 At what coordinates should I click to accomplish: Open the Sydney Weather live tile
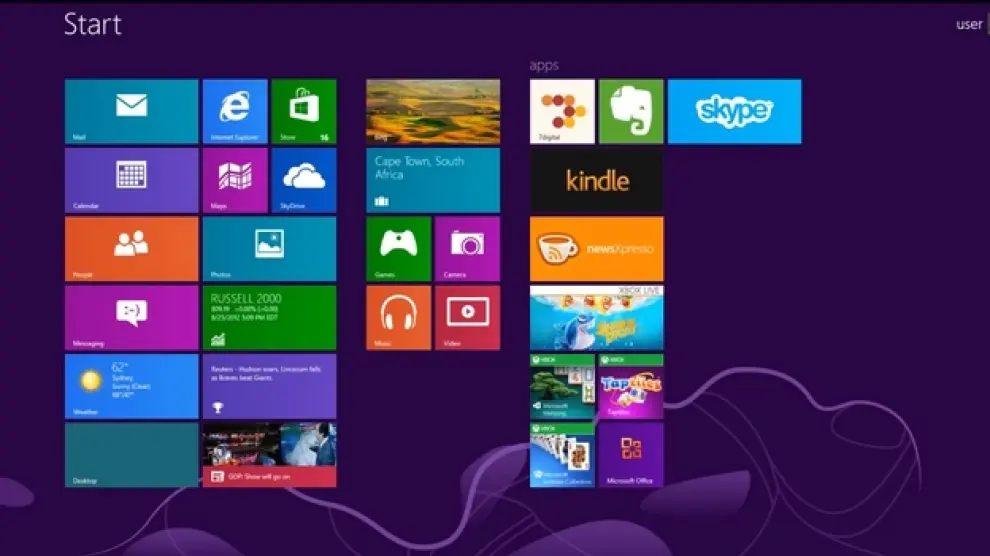tap(131, 386)
